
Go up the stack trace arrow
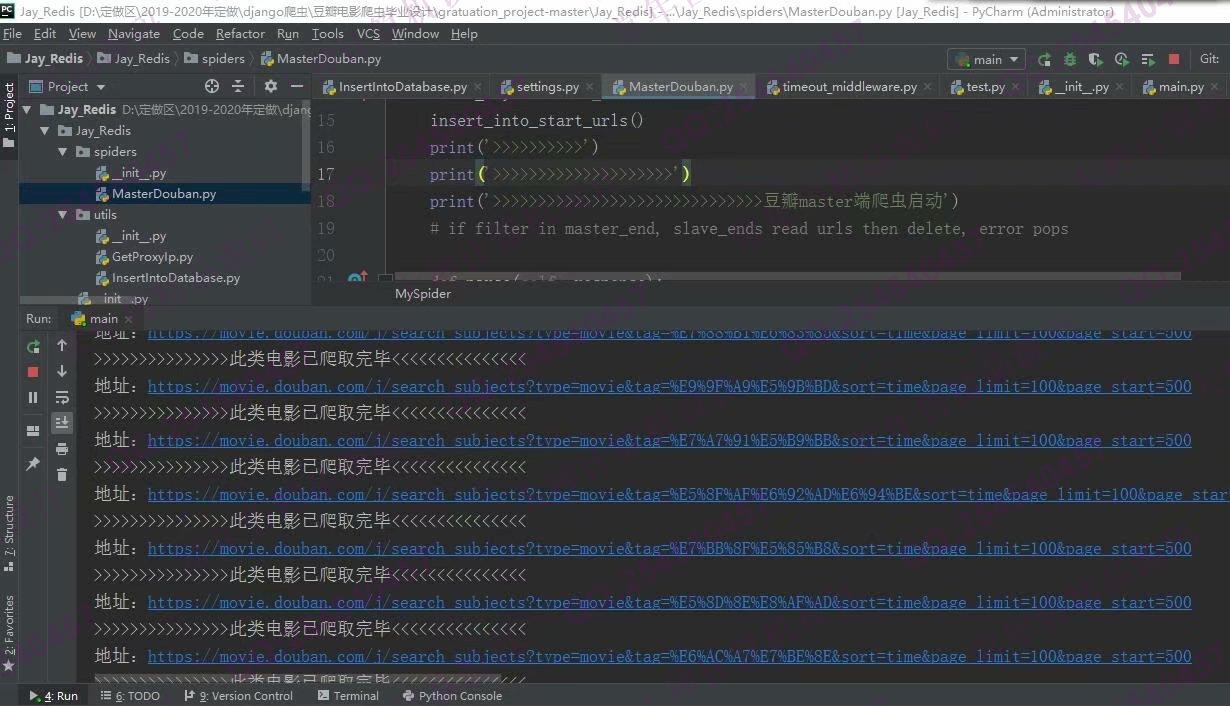(x=62, y=345)
